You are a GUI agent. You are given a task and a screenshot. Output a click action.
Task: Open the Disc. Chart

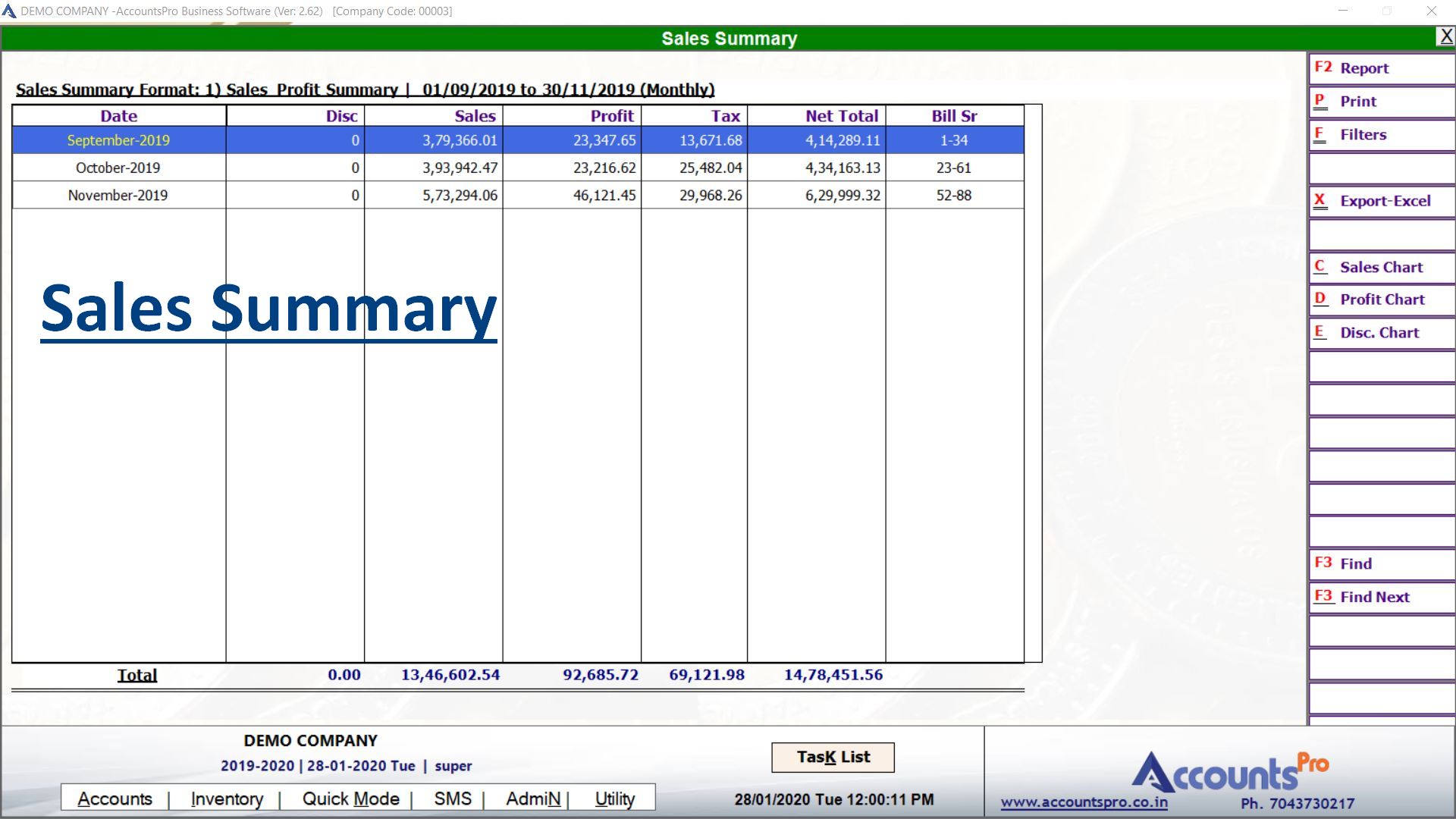pyautogui.click(x=1380, y=333)
